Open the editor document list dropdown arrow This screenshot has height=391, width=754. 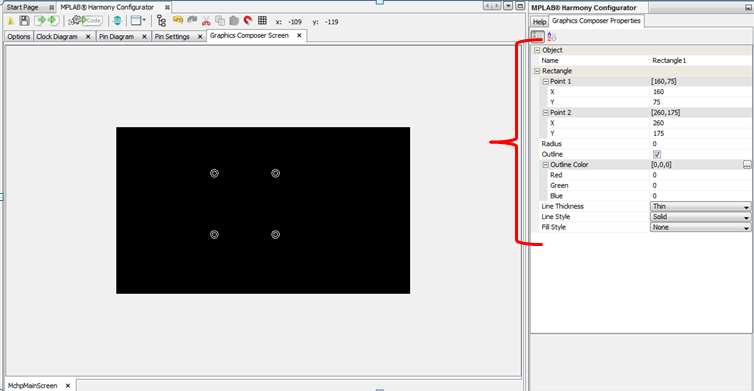508,6
